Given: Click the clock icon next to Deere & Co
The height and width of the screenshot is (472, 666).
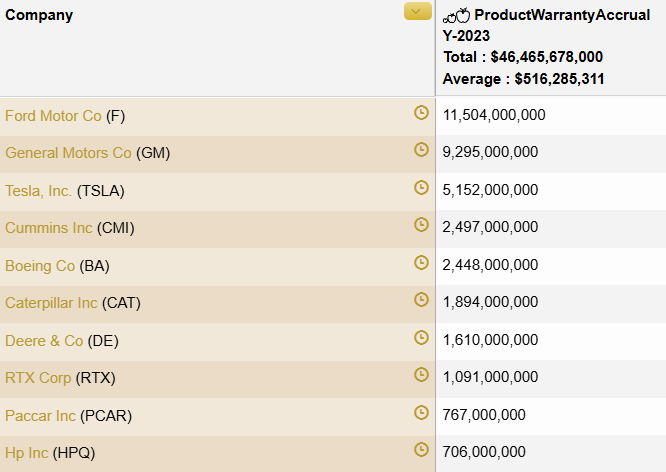Looking at the screenshot, I should click(421, 337).
